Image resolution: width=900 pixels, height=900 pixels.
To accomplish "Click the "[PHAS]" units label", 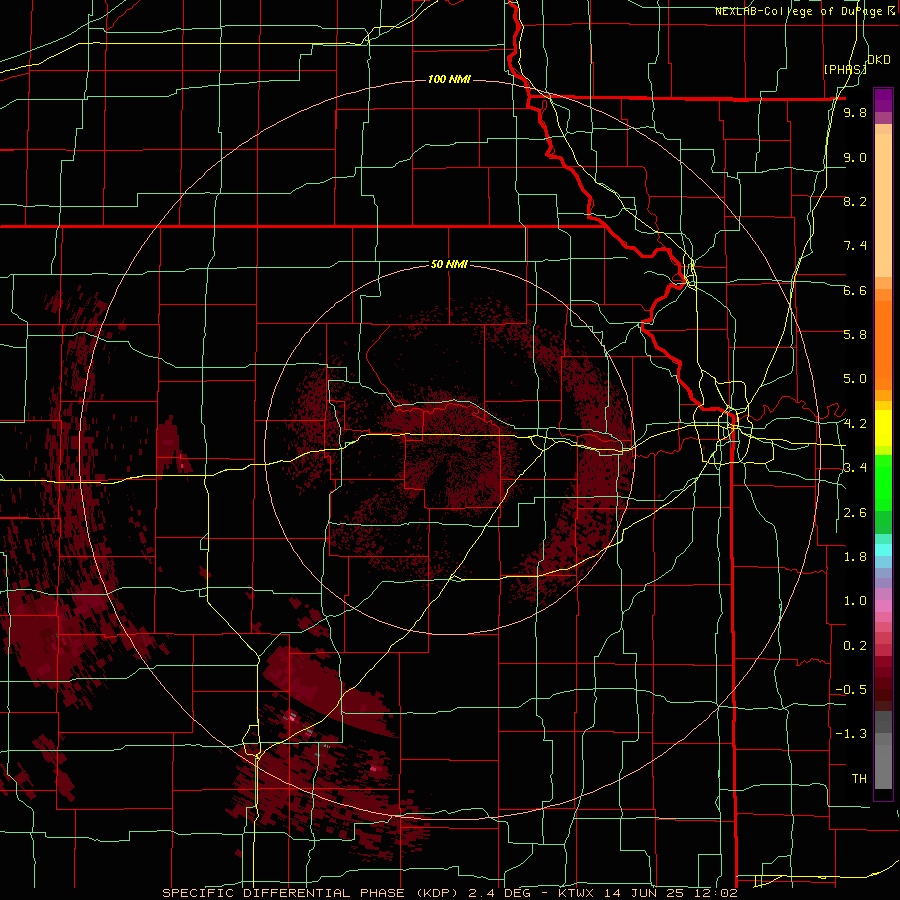I will click(845, 69).
